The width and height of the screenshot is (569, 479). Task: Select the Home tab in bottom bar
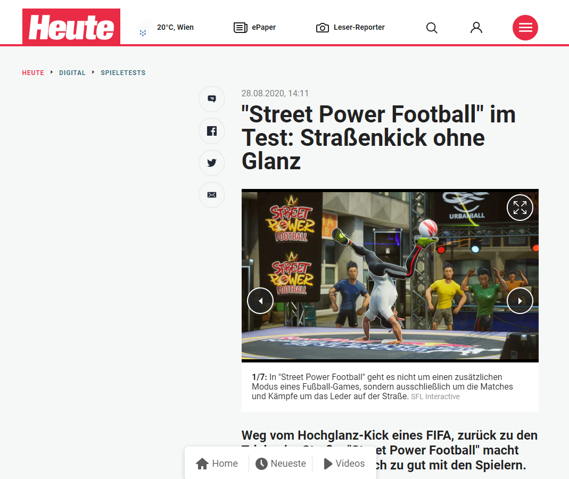point(217,463)
